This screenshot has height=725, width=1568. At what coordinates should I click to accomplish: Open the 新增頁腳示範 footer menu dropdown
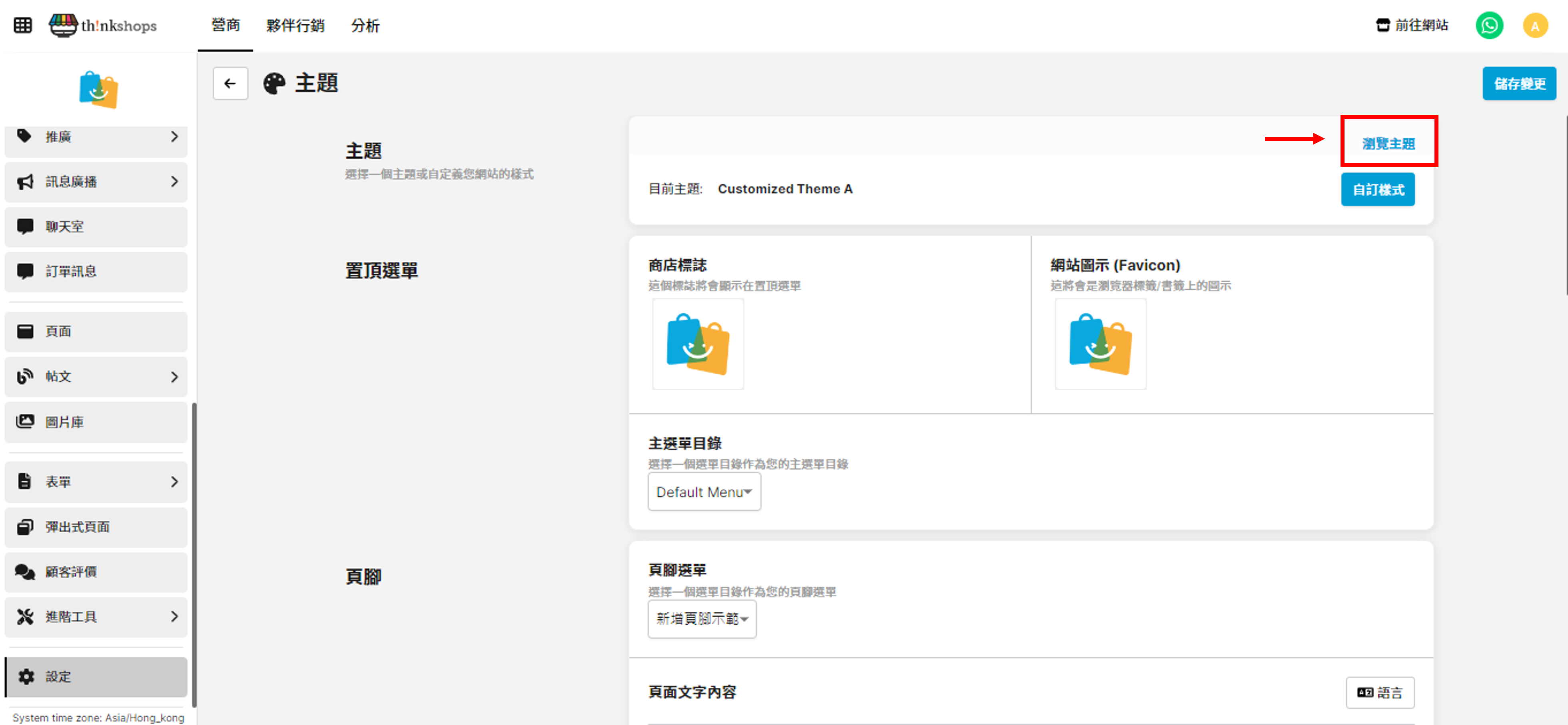[701, 619]
